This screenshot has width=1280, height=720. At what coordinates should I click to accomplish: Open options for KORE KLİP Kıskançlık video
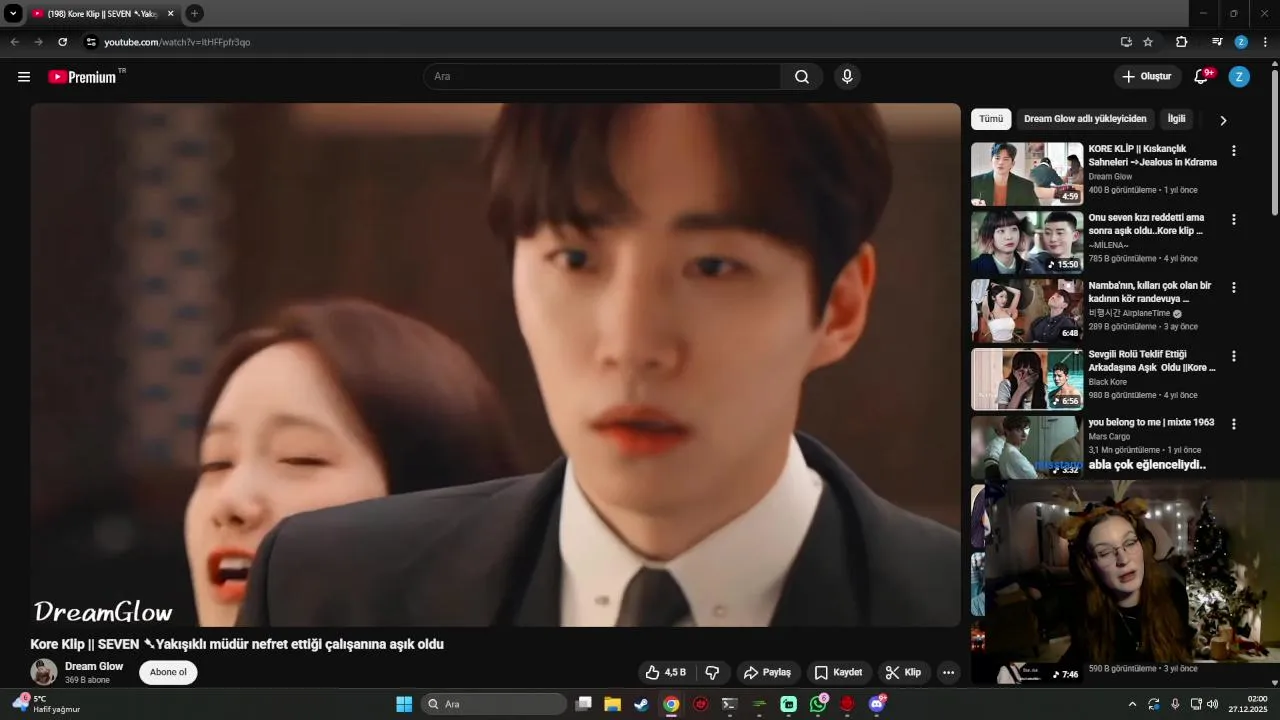click(x=1233, y=151)
